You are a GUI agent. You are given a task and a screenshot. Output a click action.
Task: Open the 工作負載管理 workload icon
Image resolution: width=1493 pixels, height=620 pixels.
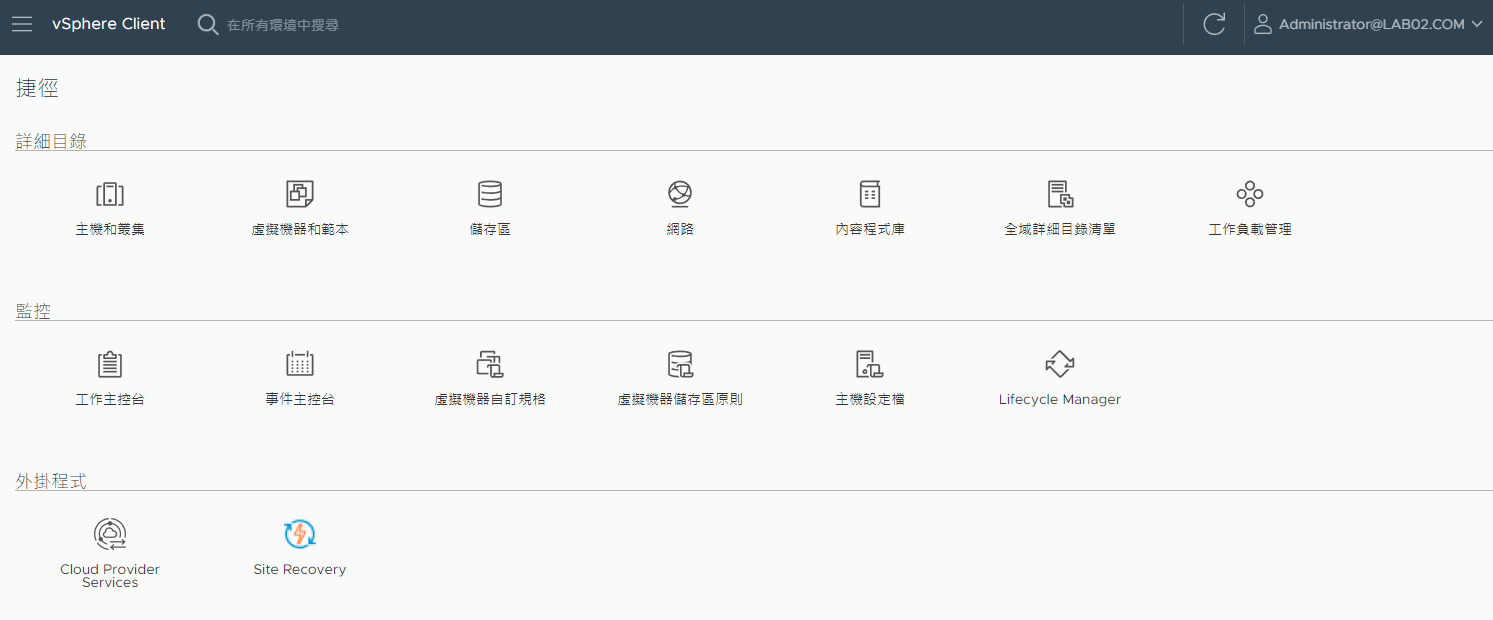click(x=1250, y=194)
